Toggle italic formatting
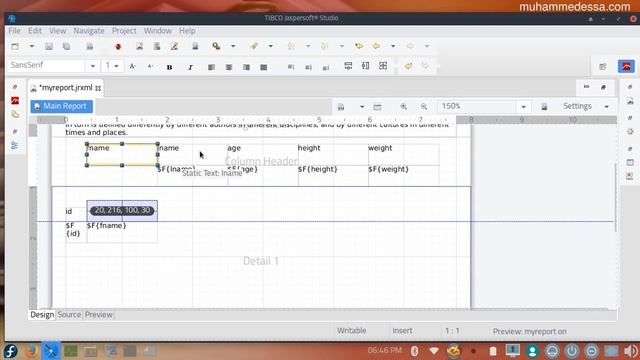This screenshot has height=360, width=640. click(190, 67)
